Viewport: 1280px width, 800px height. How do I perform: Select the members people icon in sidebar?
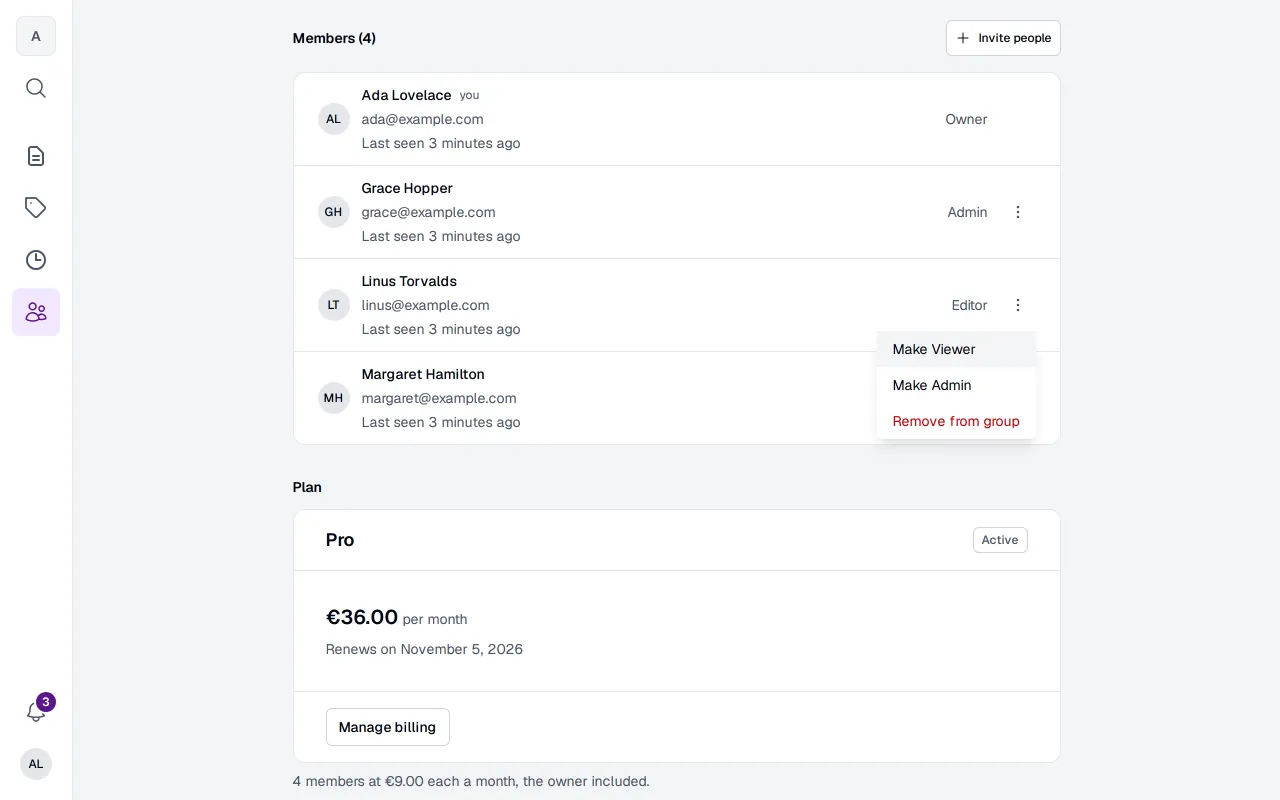tap(36, 312)
